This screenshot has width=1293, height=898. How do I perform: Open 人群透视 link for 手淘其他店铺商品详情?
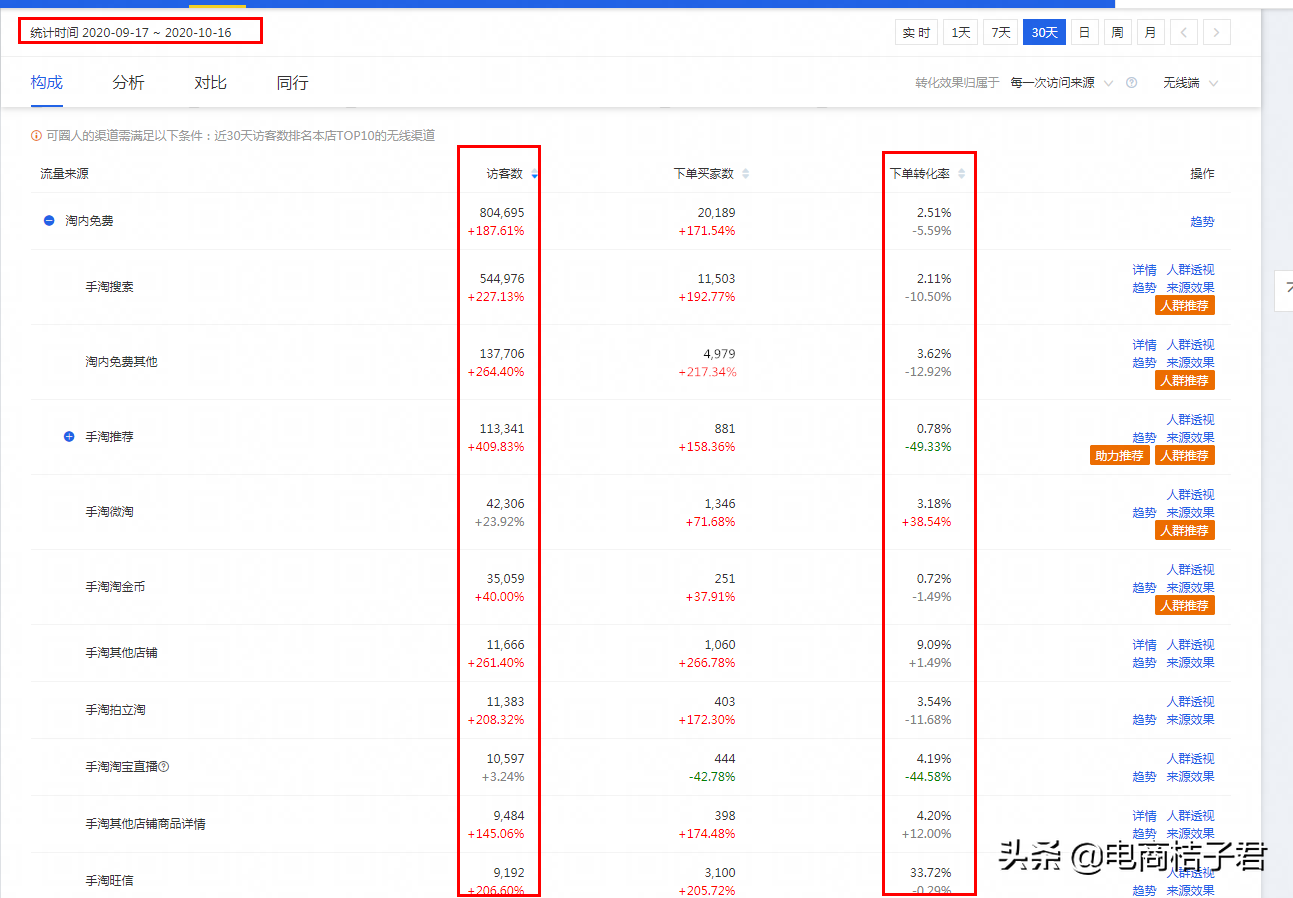[x=1190, y=816]
